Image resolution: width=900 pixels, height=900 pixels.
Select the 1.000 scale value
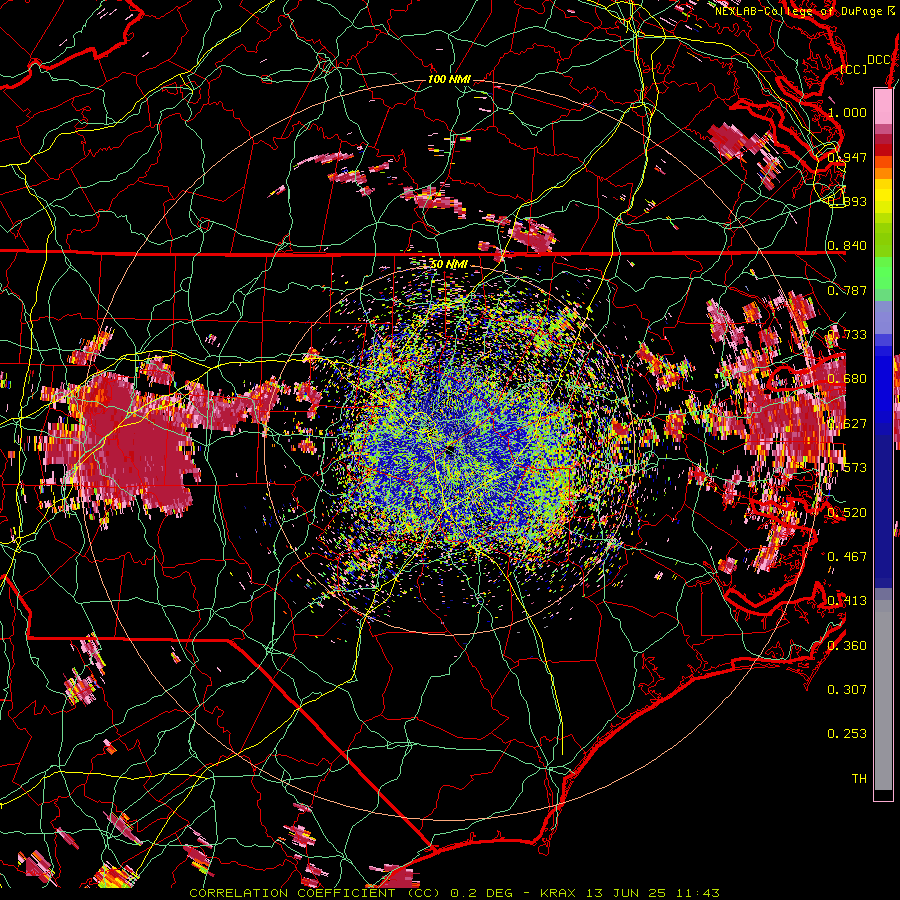[x=847, y=112]
